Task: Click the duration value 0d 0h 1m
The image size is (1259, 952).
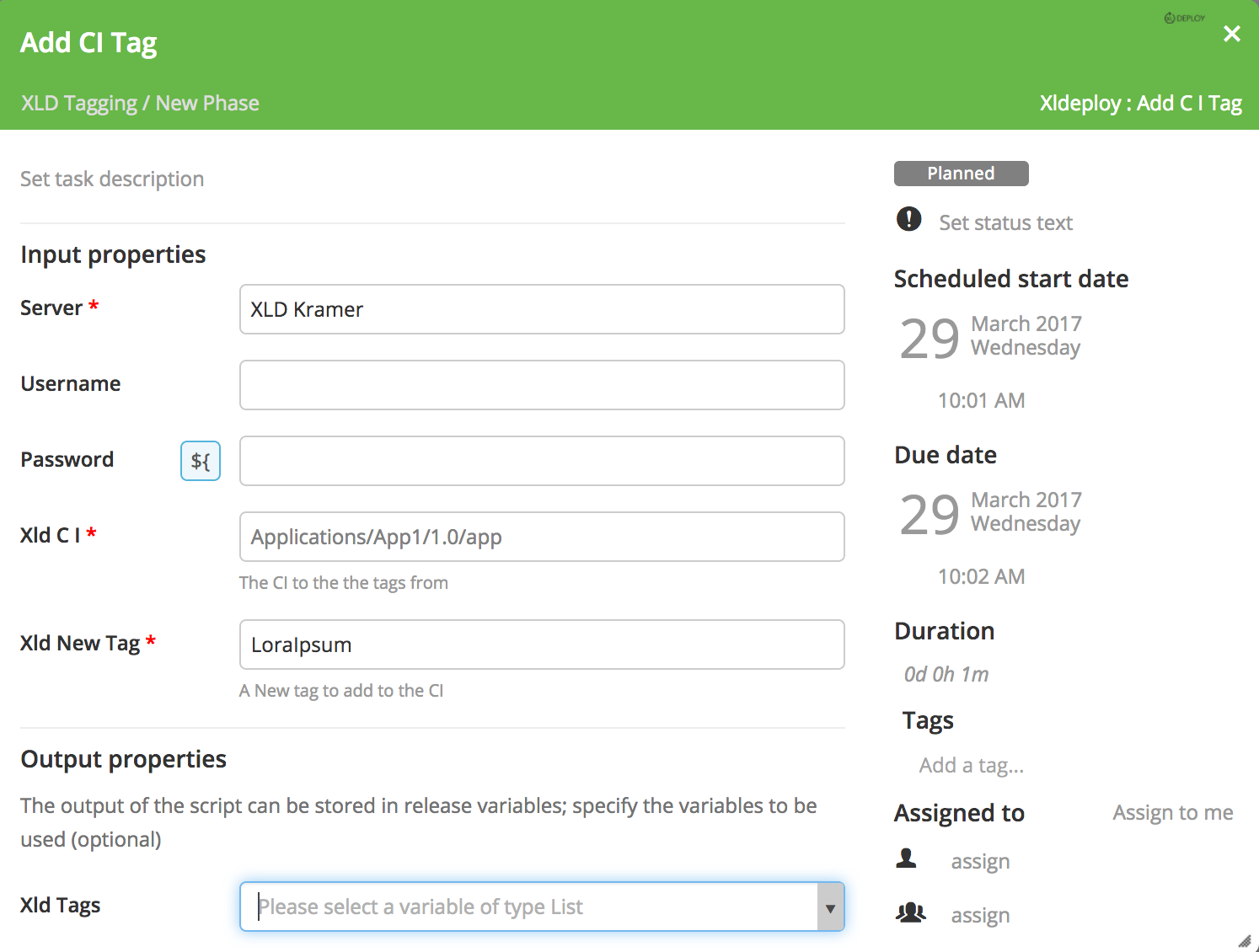Action: coord(946,674)
